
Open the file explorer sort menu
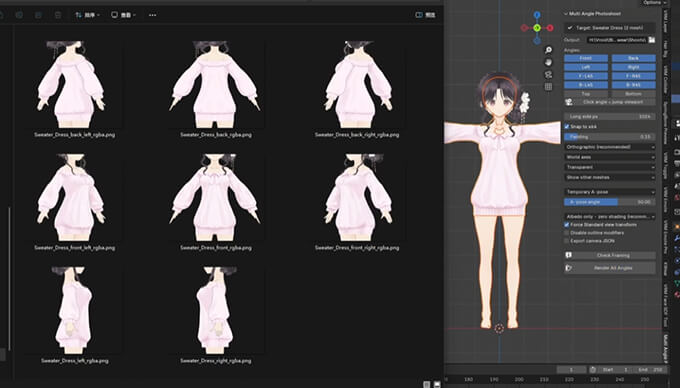click(x=88, y=15)
